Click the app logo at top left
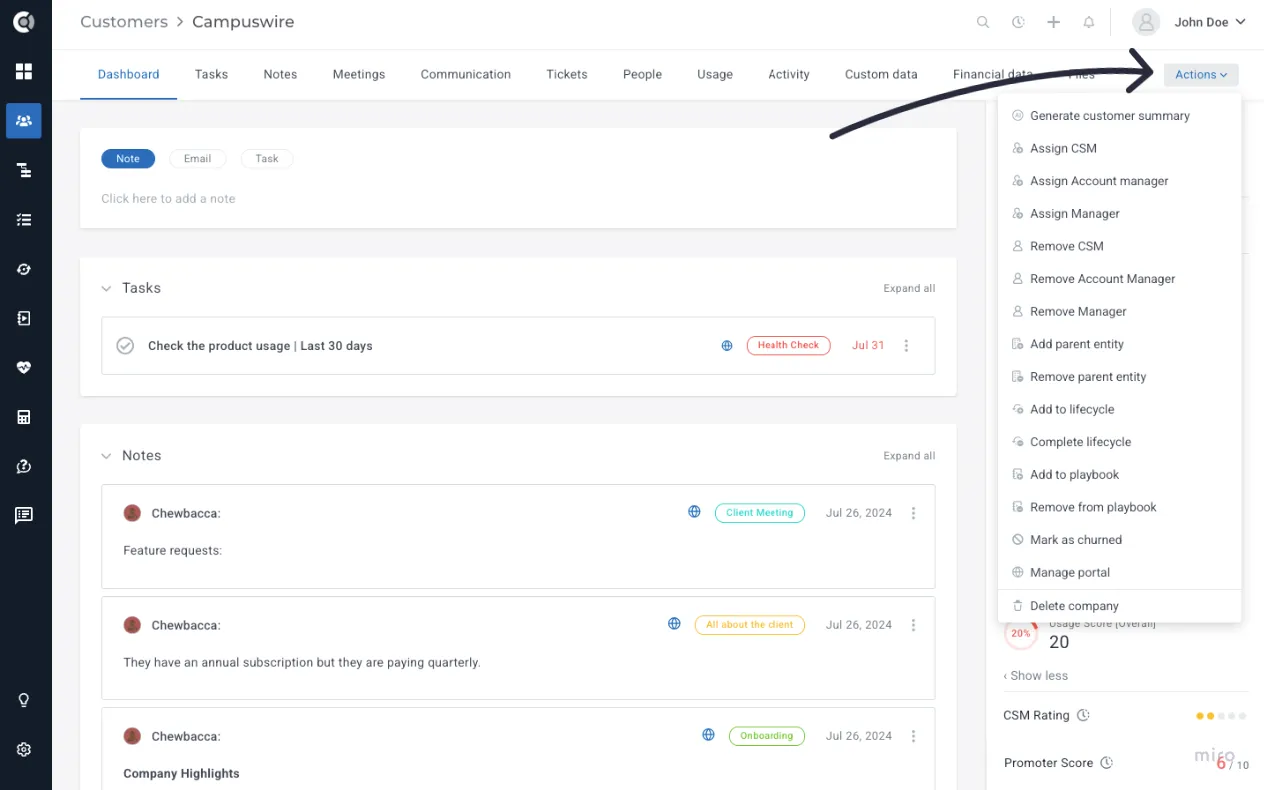 point(24,22)
